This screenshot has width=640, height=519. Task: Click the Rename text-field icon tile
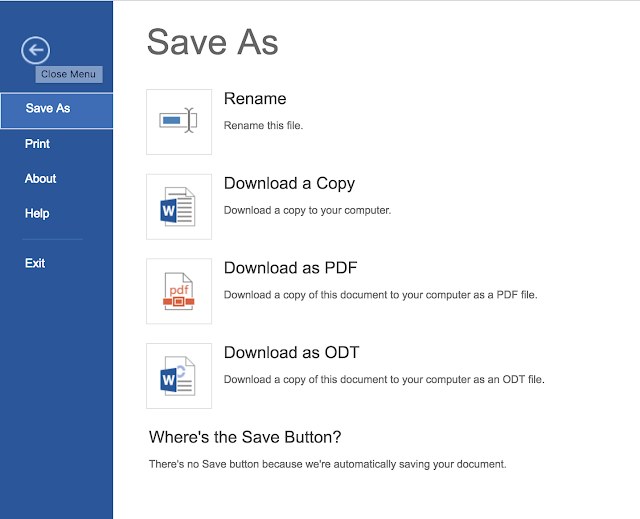179,122
